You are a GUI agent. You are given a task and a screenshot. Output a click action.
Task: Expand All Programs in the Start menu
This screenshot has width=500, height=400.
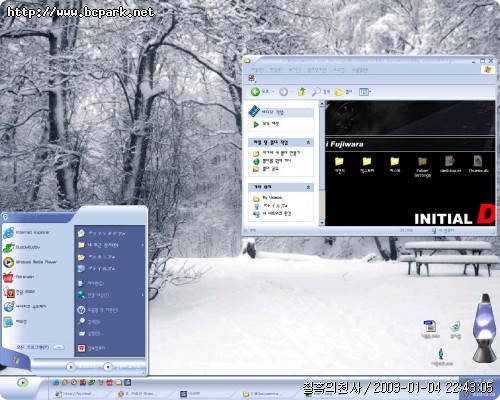[40, 347]
